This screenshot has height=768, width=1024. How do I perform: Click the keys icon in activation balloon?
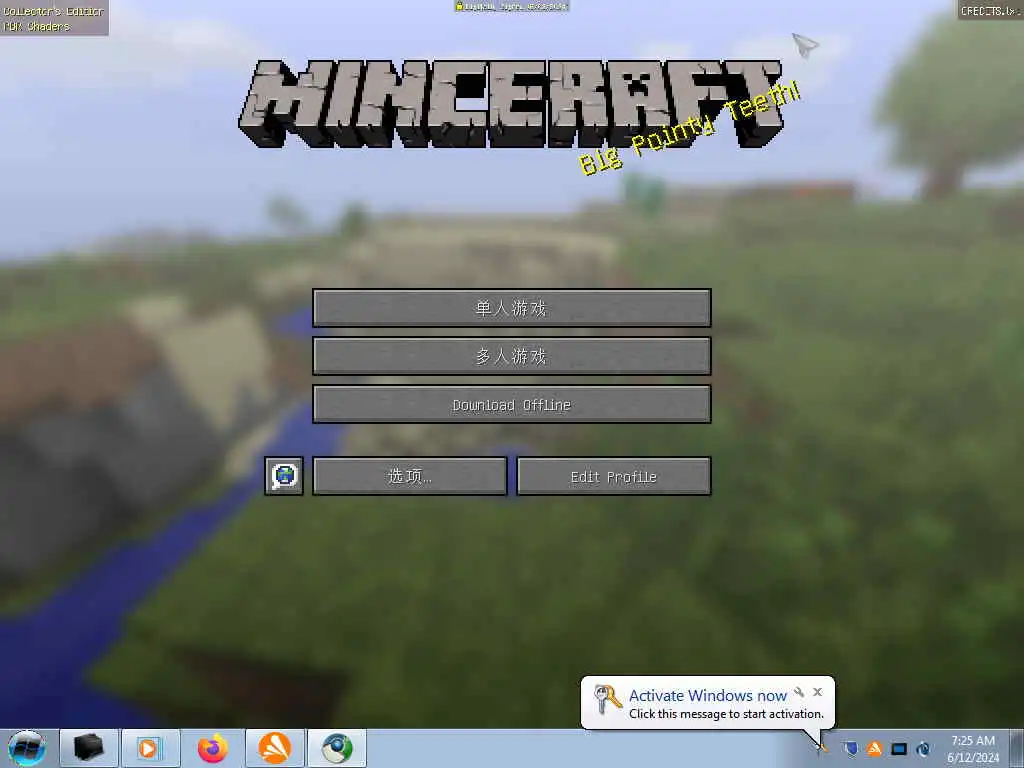point(607,699)
